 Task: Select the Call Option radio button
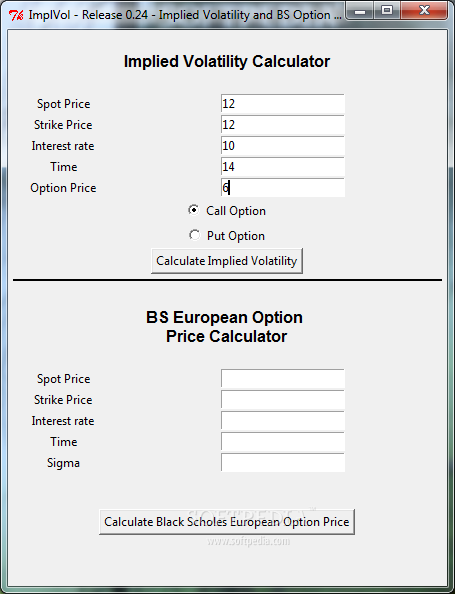click(194, 210)
